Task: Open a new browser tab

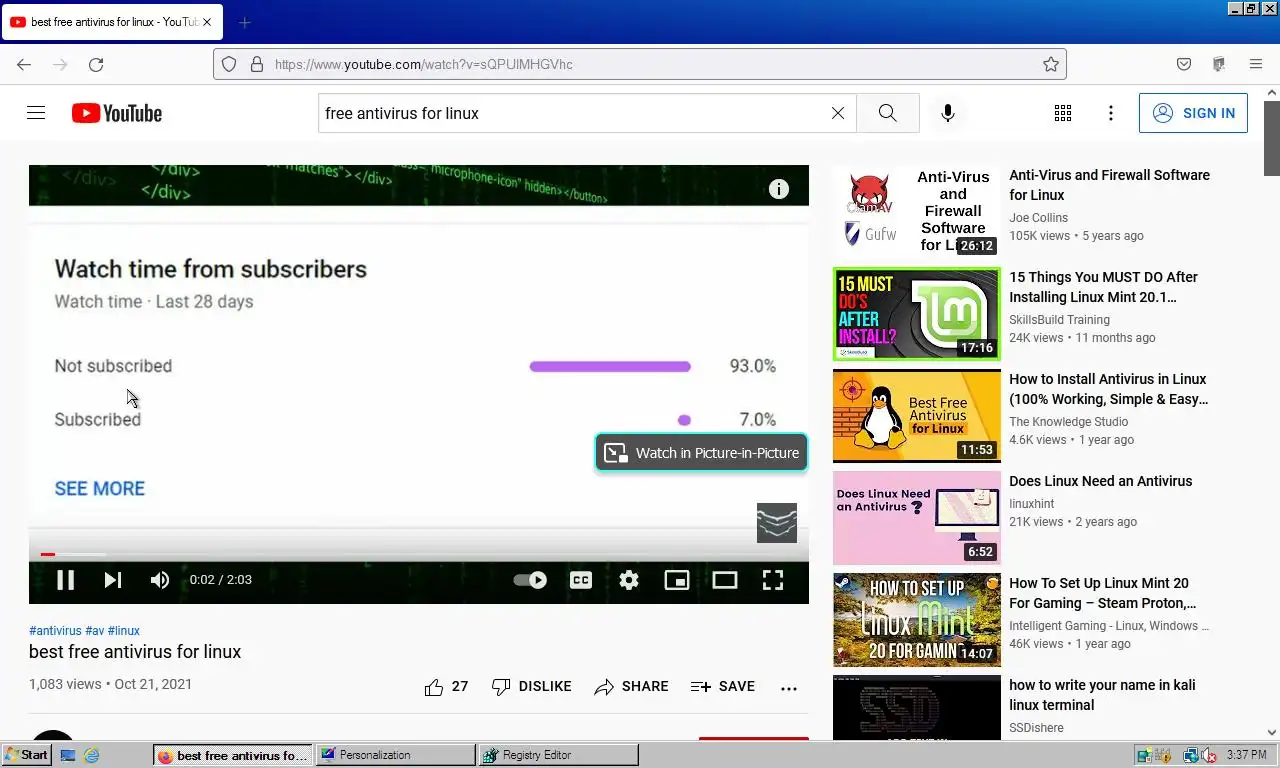Action: click(245, 22)
